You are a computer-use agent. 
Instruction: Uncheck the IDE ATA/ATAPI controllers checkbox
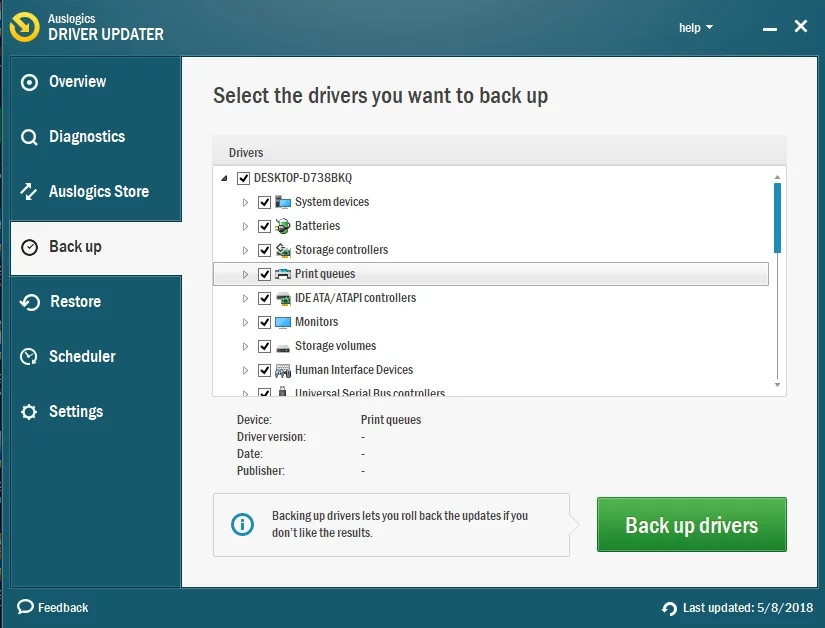point(264,298)
